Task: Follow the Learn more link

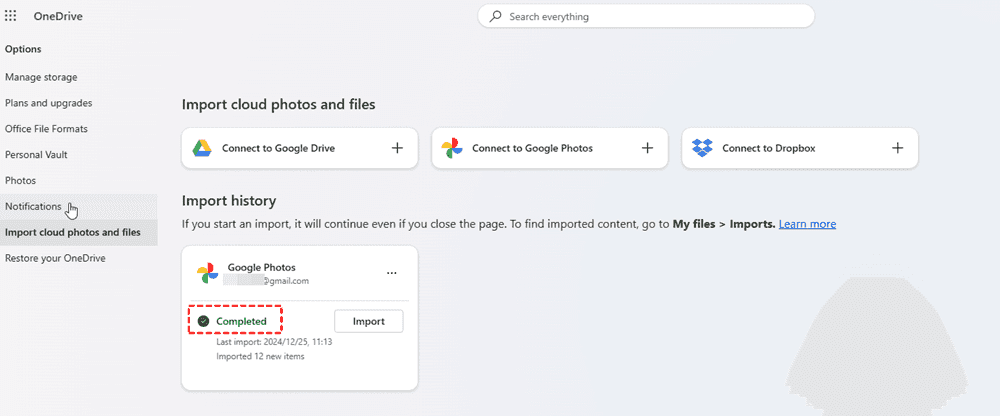Action: (x=807, y=224)
